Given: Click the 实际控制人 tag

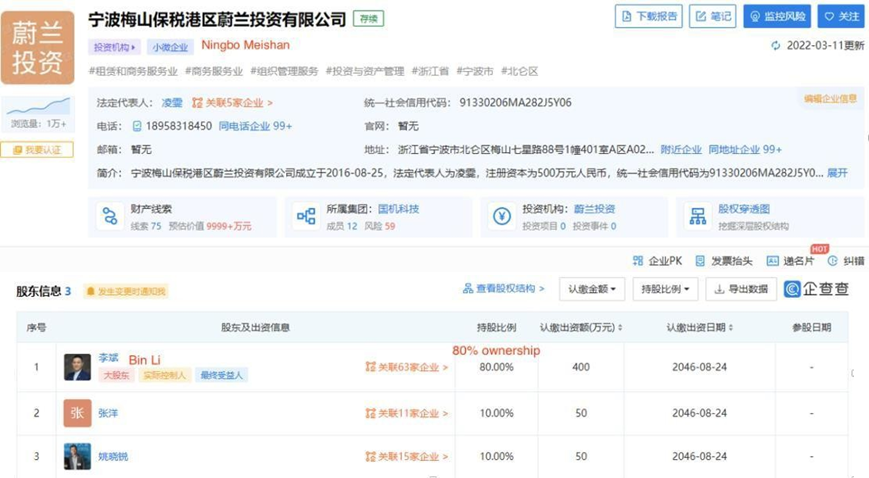Looking at the screenshot, I should [x=164, y=375].
